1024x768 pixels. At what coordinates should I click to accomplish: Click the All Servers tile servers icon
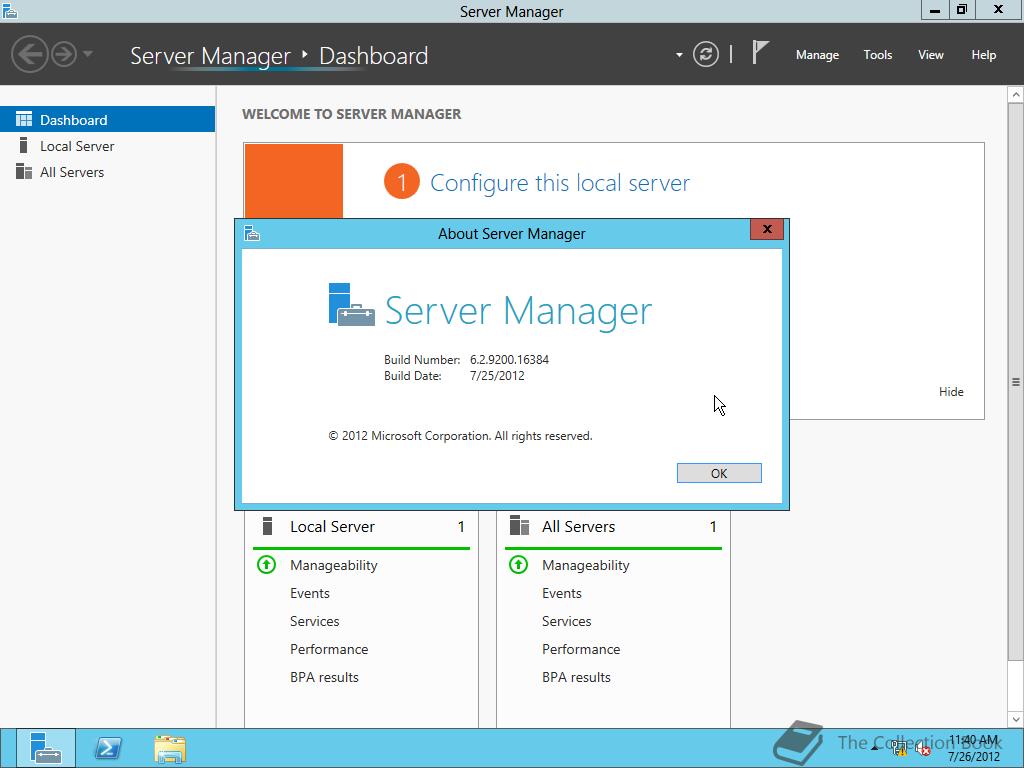[519, 525]
